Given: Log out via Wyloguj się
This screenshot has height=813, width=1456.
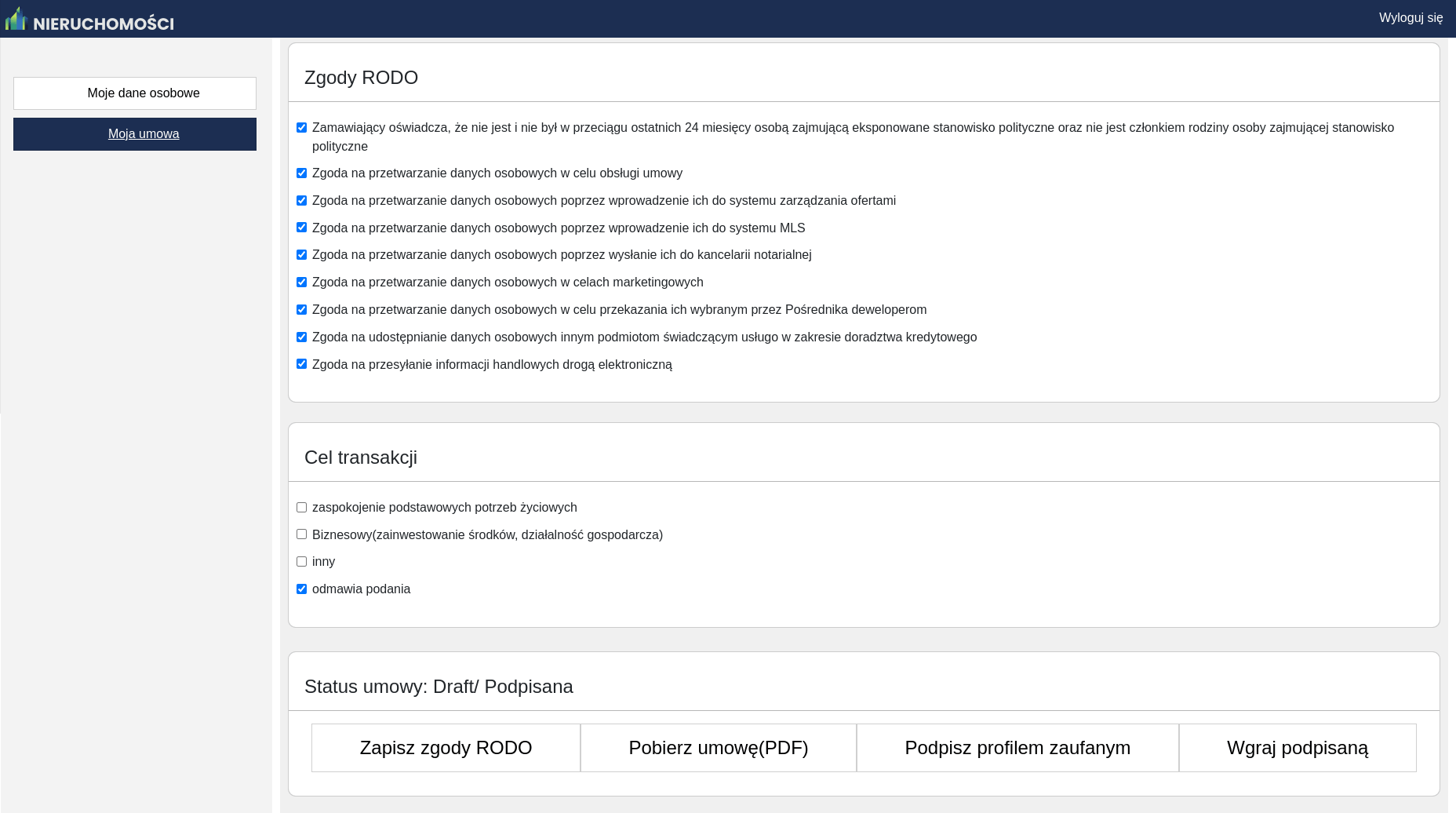Looking at the screenshot, I should (1410, 17).
